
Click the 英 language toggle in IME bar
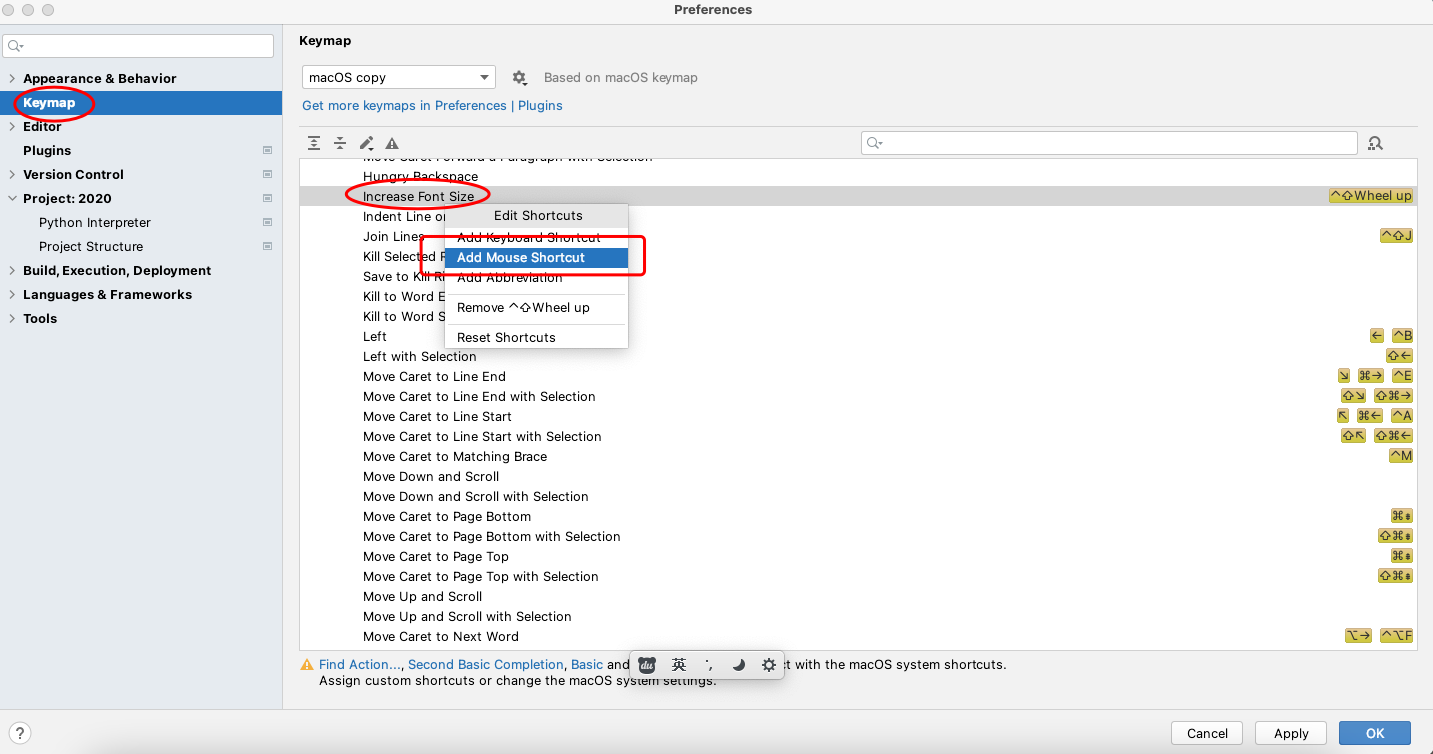679,664
